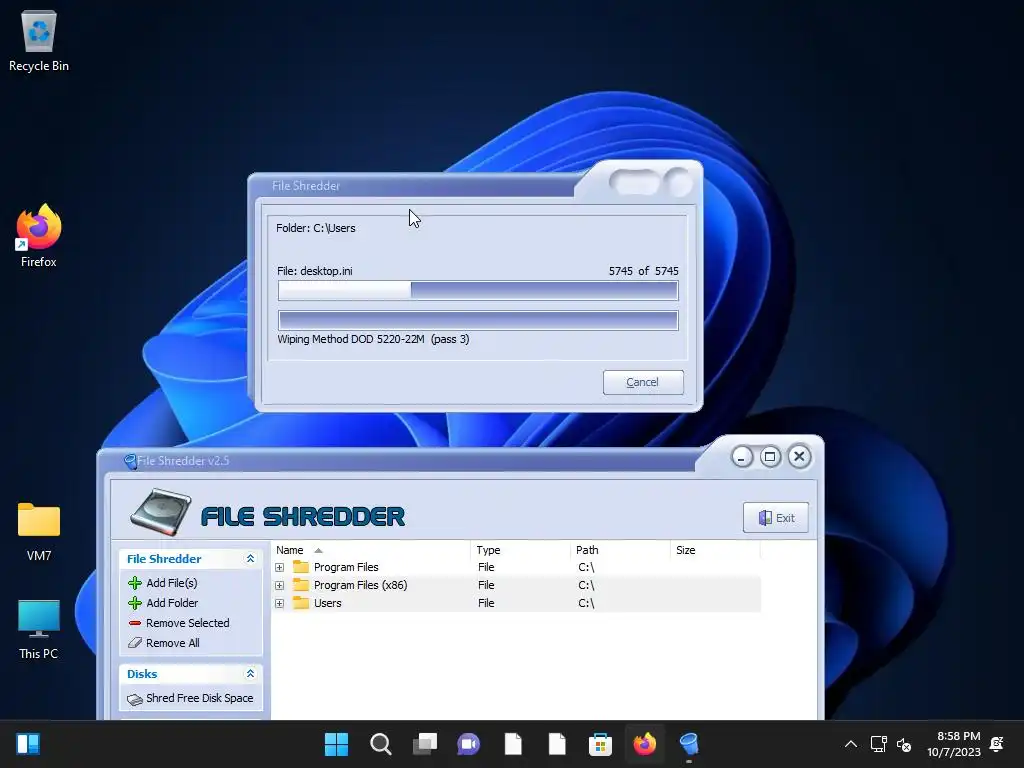Click folder icon of Users row
This screenshot has width=1024, height=768.
click(300, 602)
